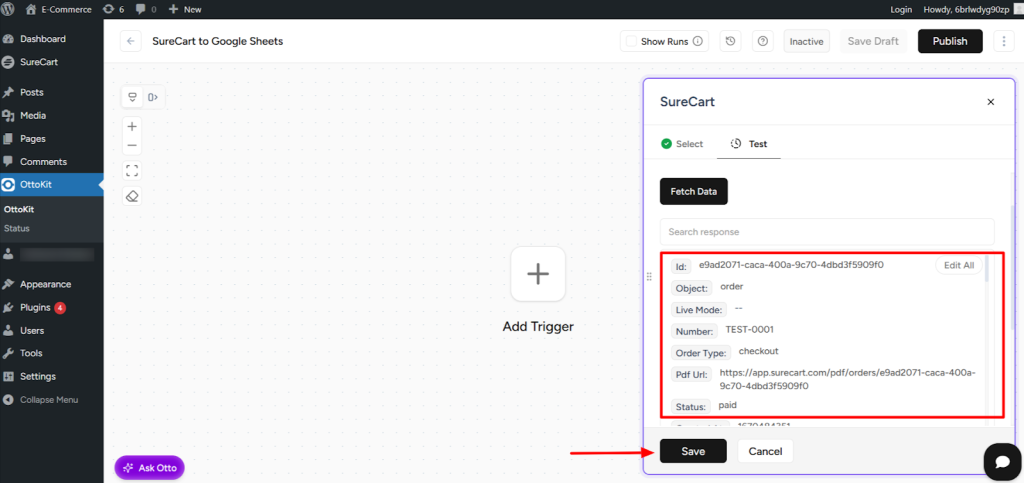
Task: Click the help question mark icon
Action: [x=763, y=41]
